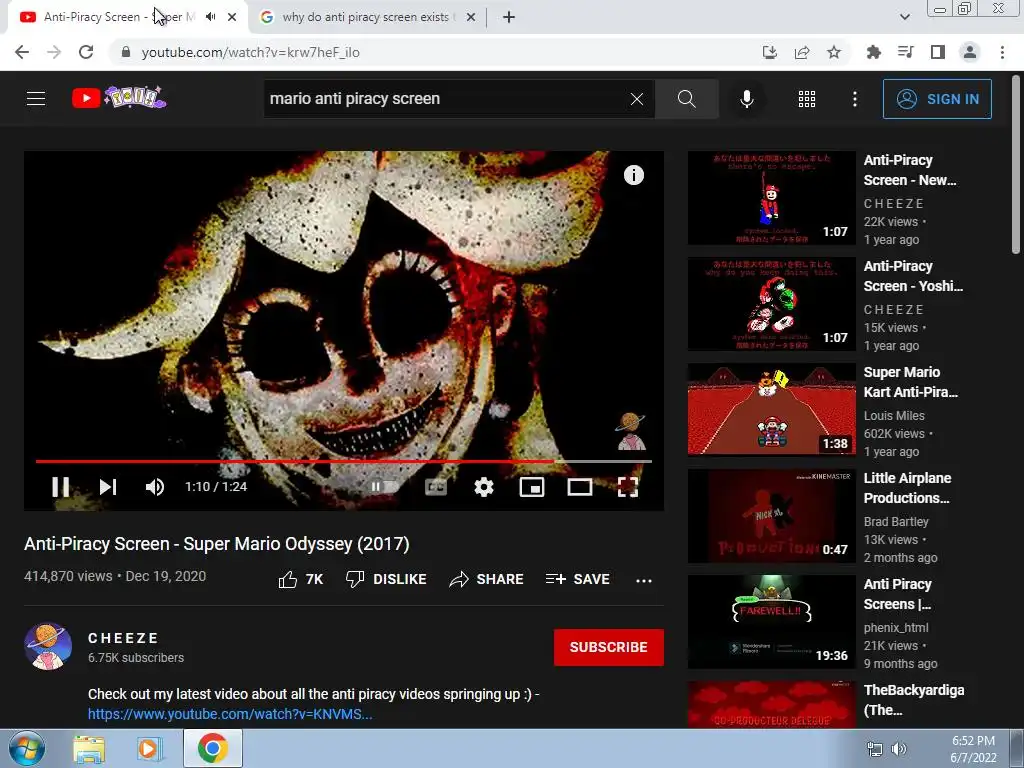Open Chrome three-dot main menu
1024x768 pixels.
[1002, 52]
